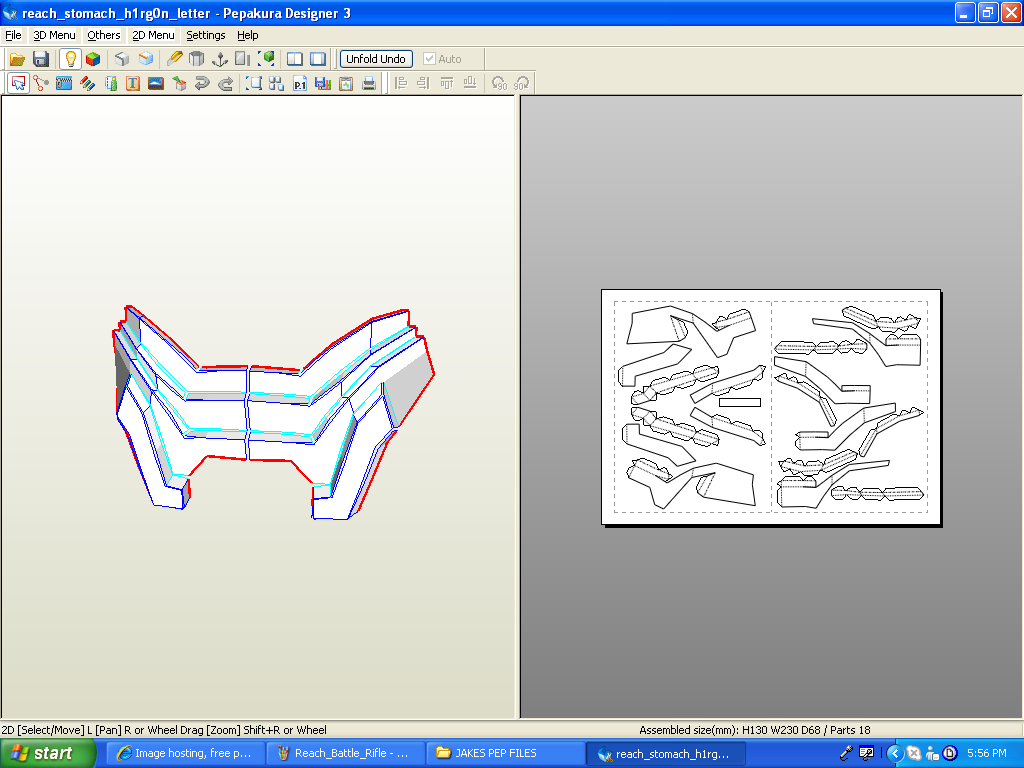This screenshot has height=768, width=1024.
Task: Click the green bottle and paper icon
Action: click(x=110, y=84)
